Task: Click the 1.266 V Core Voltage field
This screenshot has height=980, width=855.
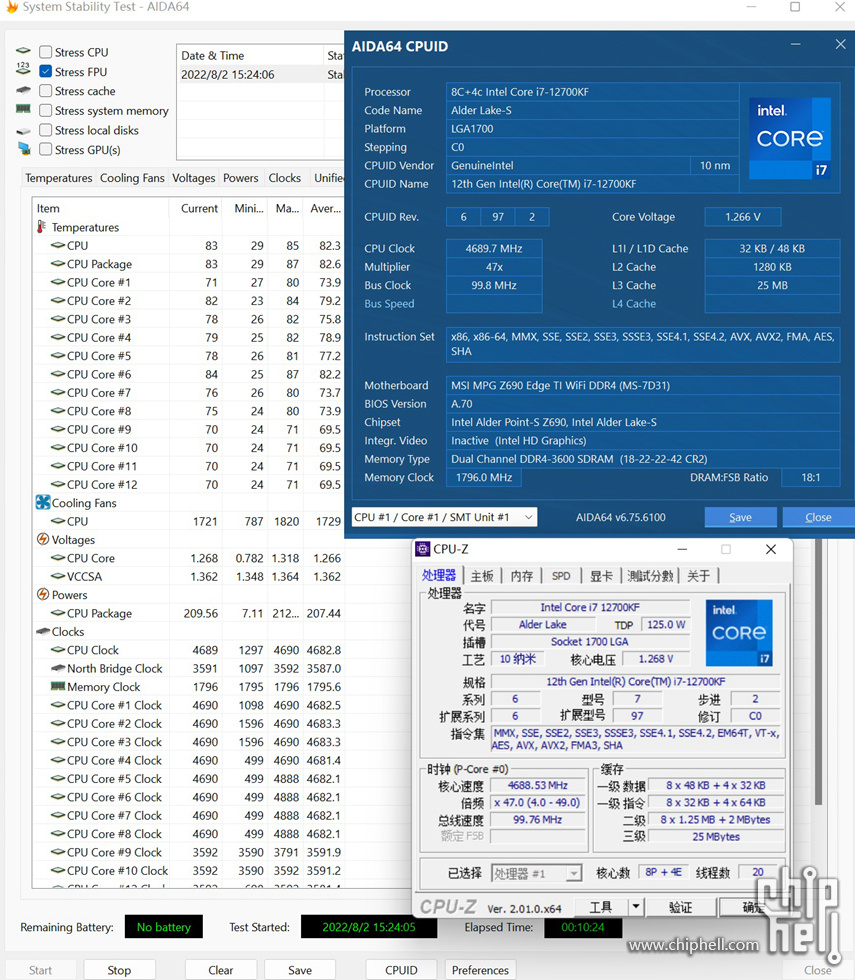Action: [742, 217]
